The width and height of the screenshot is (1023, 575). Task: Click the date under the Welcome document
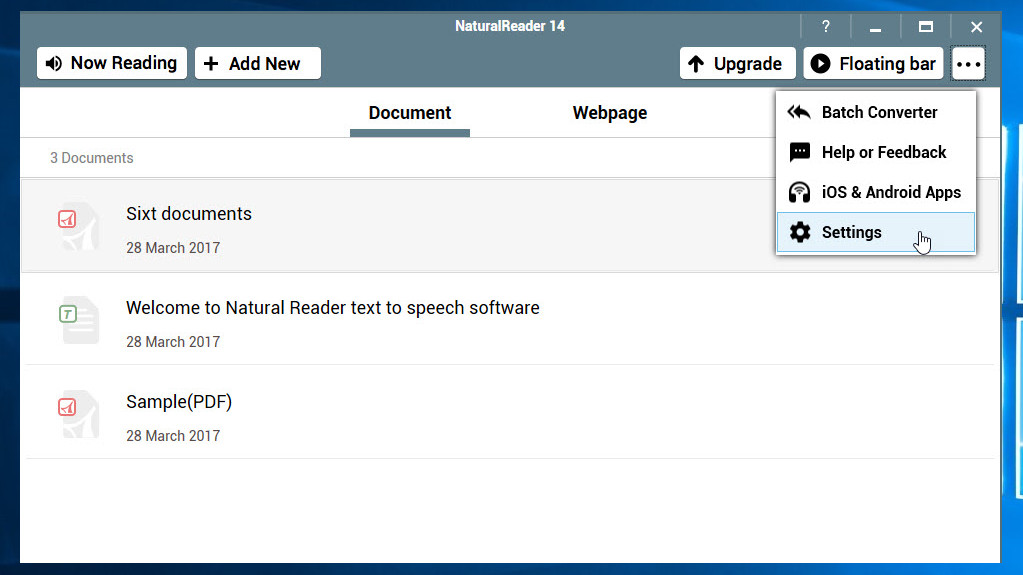coord(173,342)
